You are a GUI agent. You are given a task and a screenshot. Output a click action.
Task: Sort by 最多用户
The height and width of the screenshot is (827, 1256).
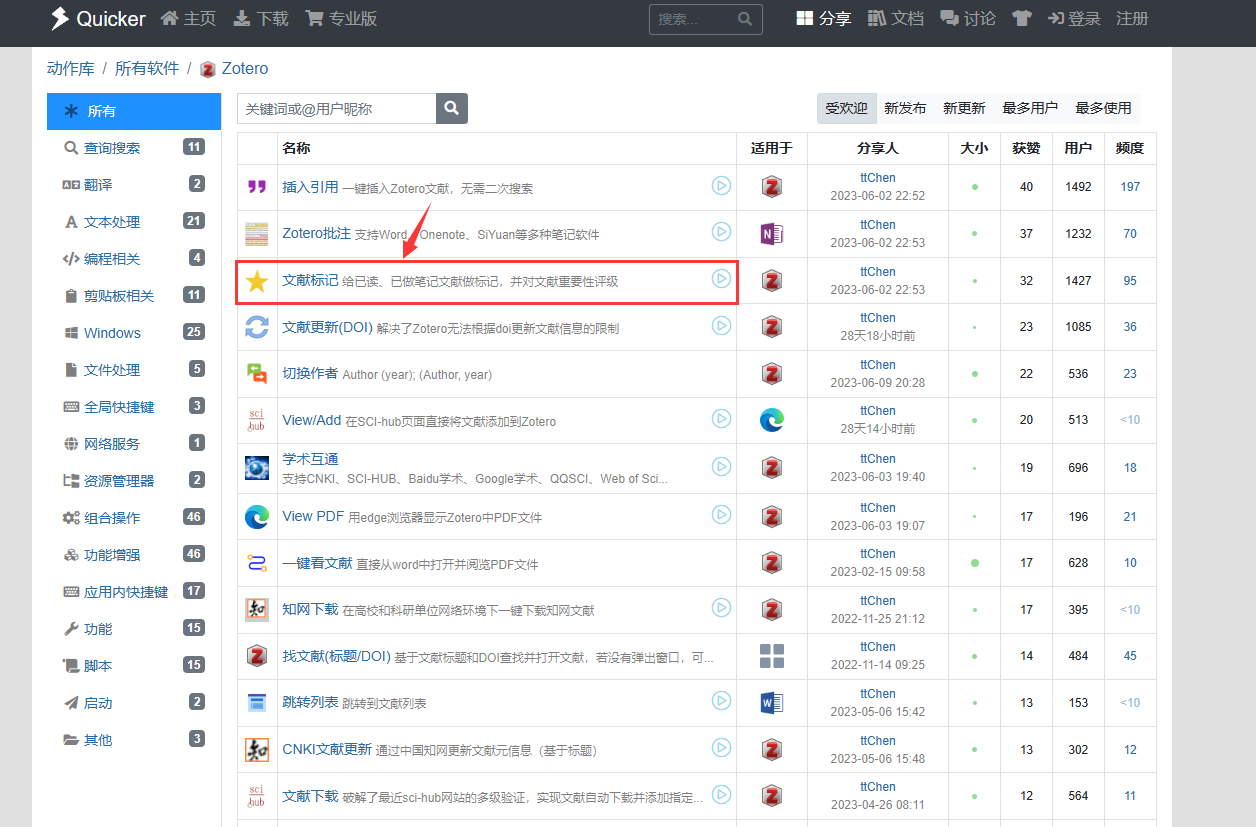(1030, 108)
